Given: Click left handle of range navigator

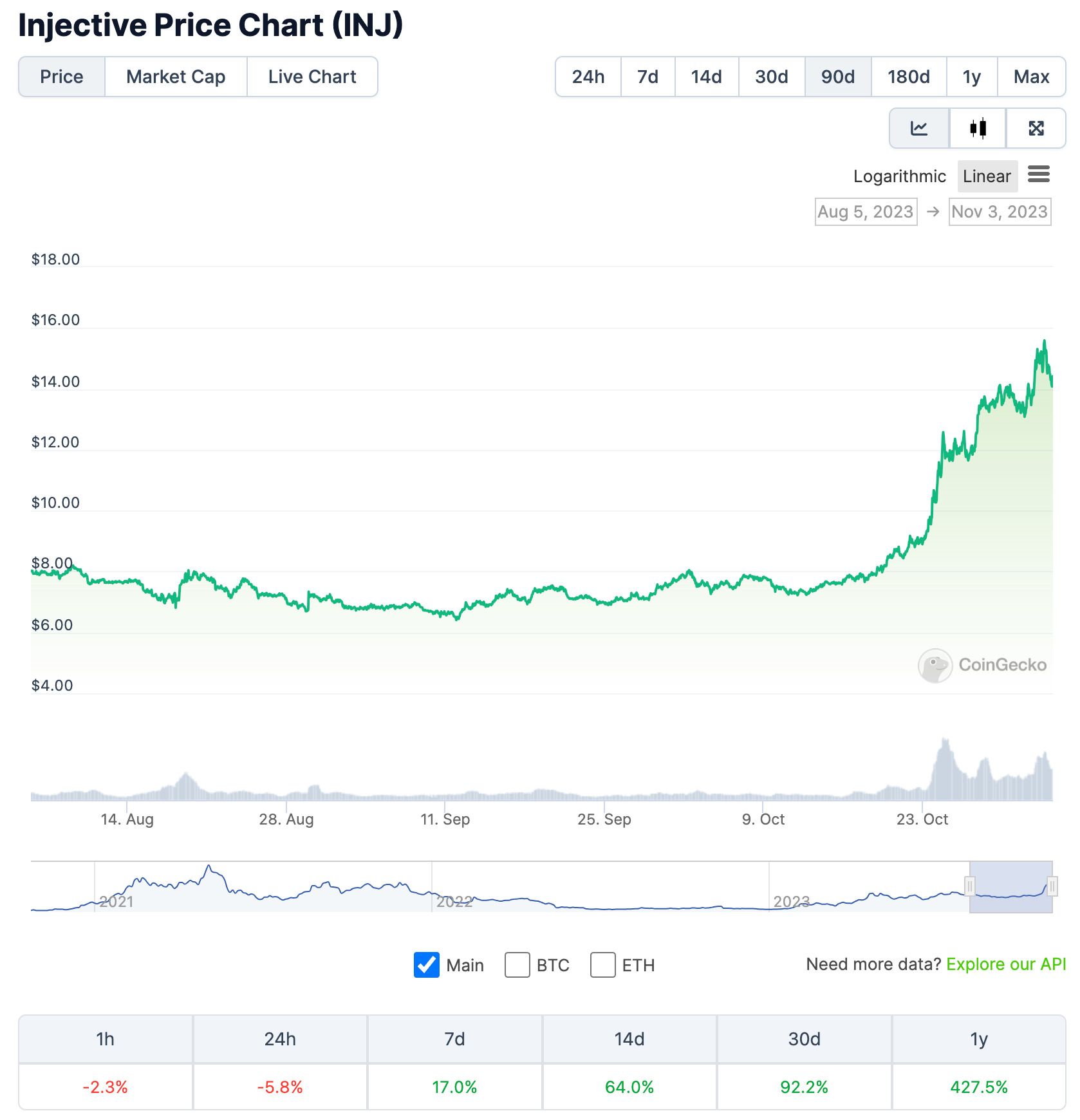Looking at the screenshot, I should tap(970, 886).
